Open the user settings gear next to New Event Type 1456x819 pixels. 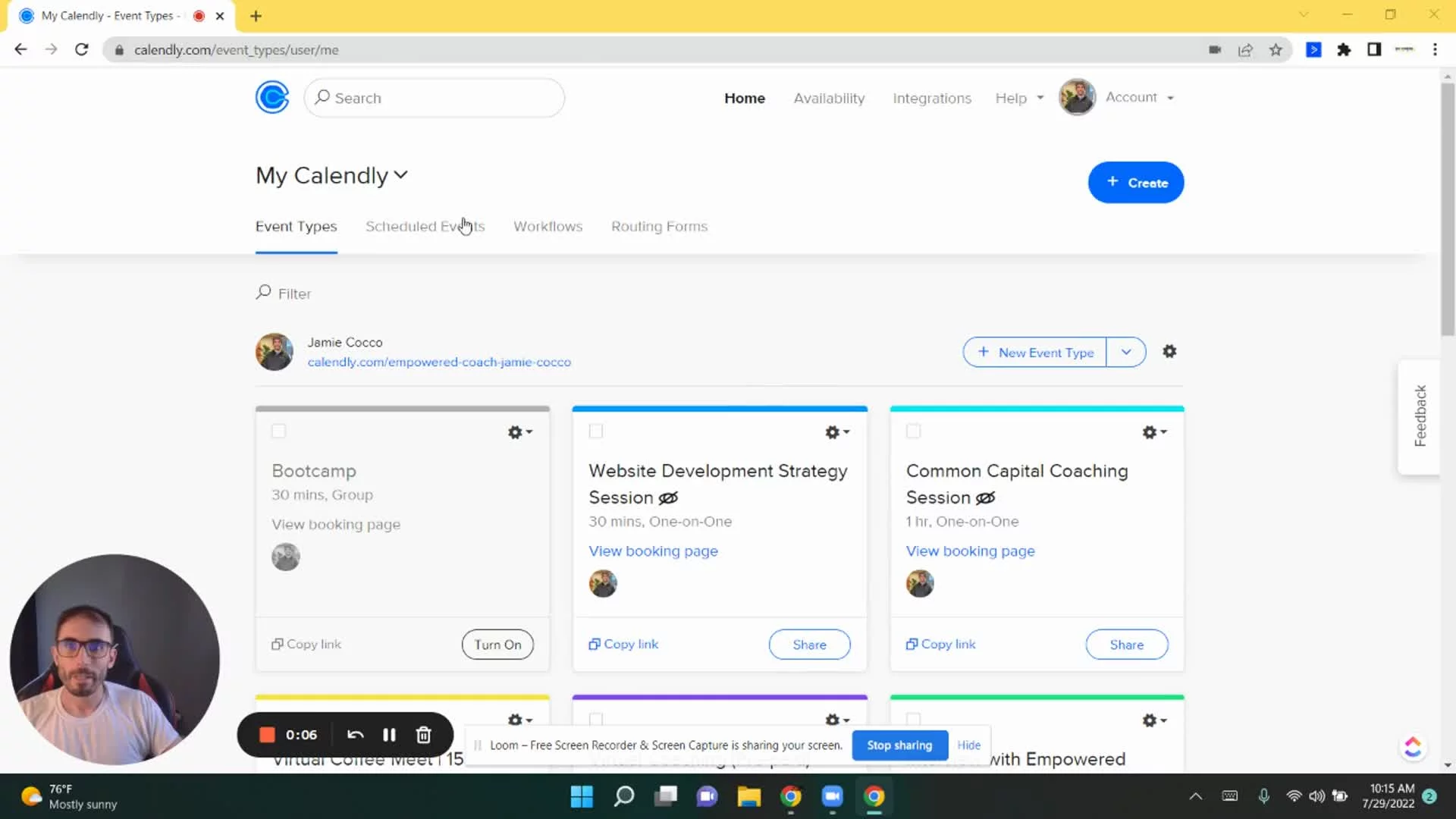1169,352
